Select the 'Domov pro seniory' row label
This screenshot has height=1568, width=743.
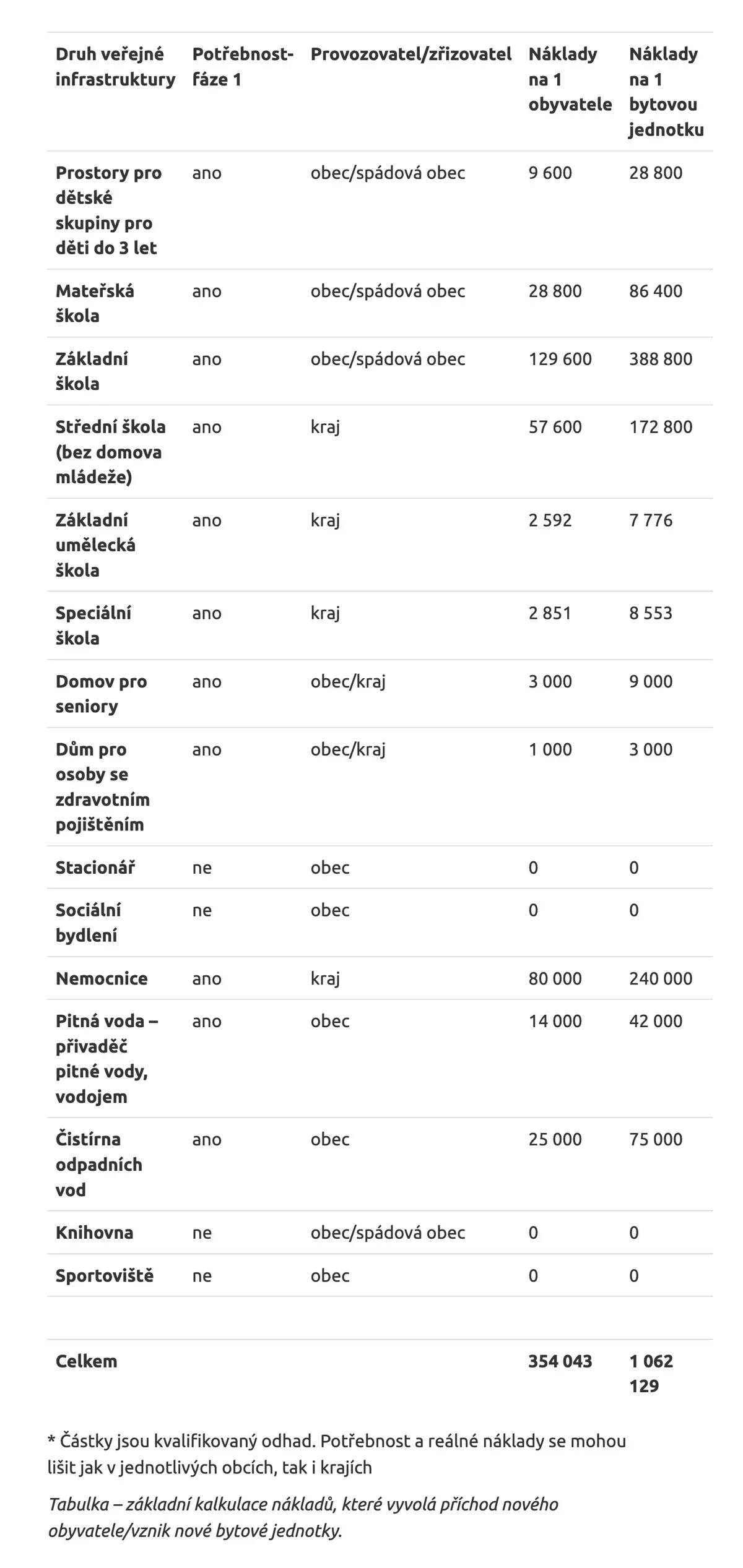point(101,694)
